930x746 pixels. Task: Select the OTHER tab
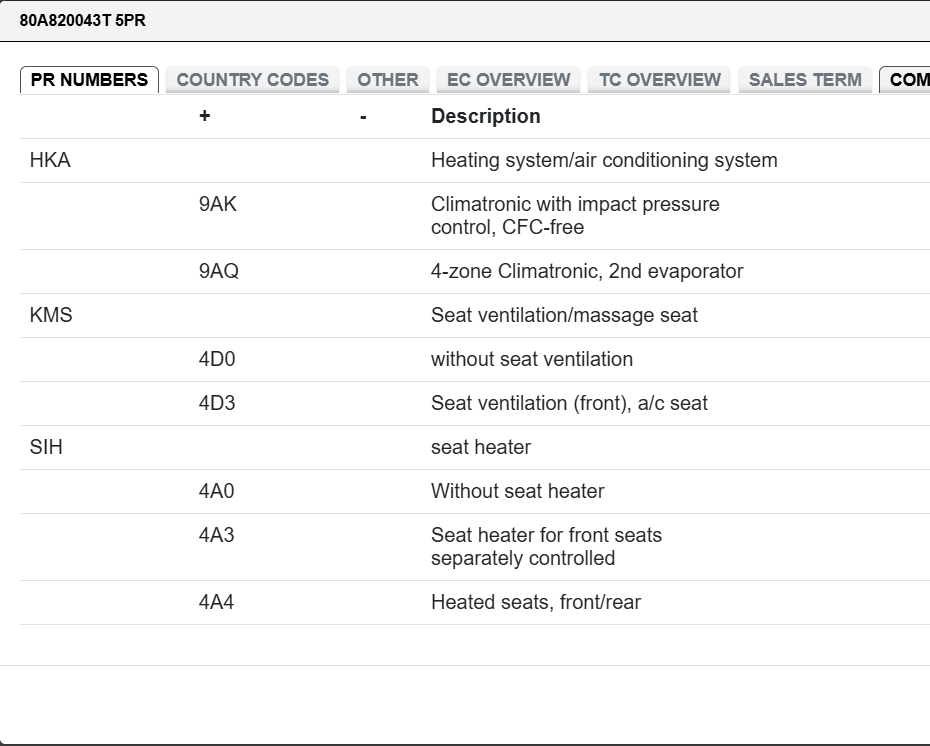click(x=388, y=80)
